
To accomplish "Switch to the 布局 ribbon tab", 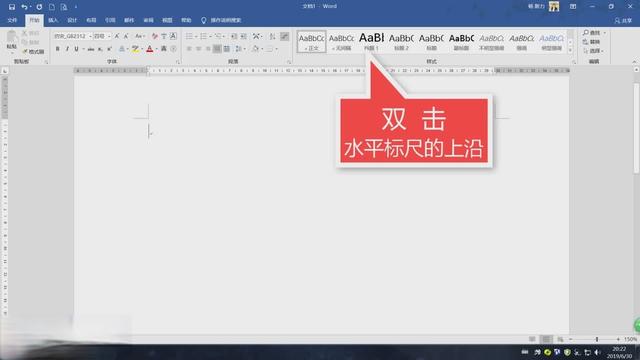I will 91,20.
